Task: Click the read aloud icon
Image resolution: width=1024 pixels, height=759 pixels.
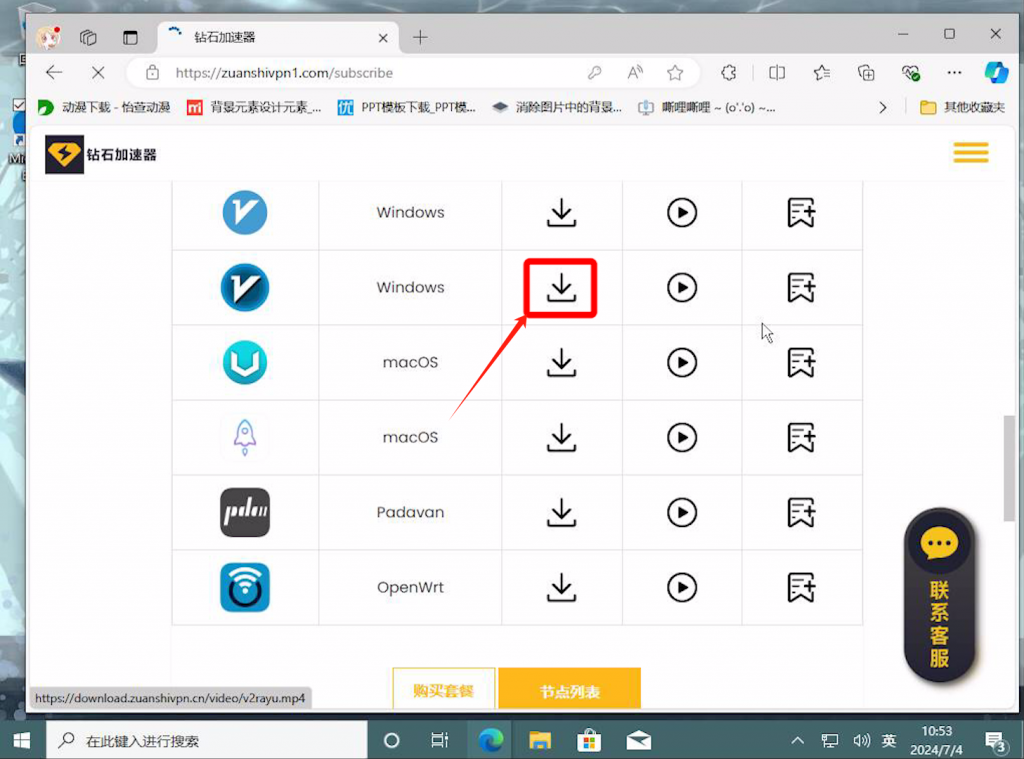Action: pyautogui.click(x=635, y=73)
